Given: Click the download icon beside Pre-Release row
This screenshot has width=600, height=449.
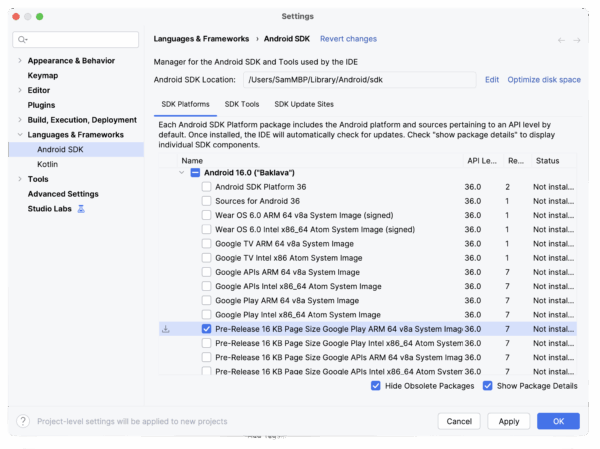Looking at the screenshot, I should coord(166,328).
